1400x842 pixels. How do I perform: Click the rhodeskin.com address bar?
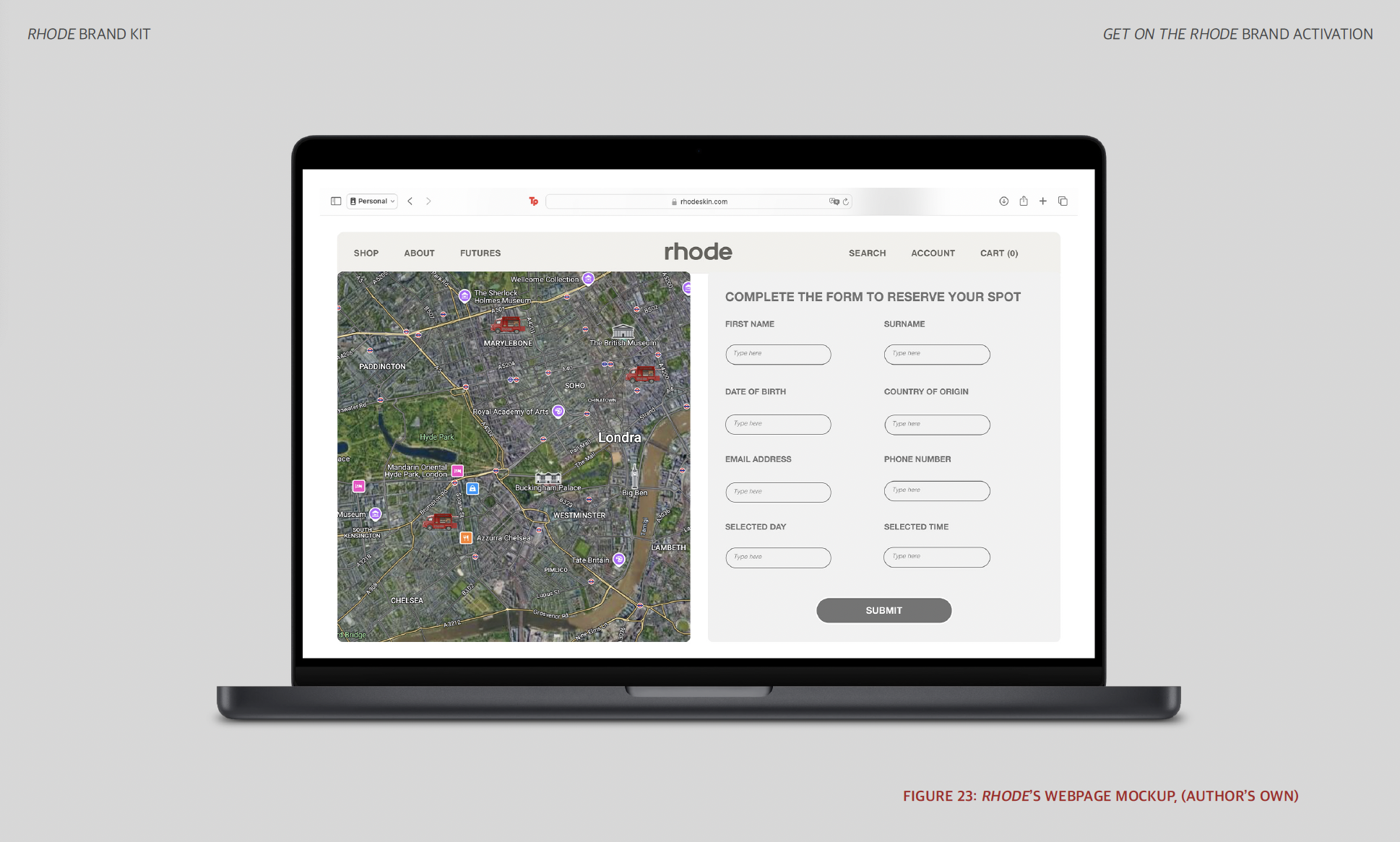[699, 201]
